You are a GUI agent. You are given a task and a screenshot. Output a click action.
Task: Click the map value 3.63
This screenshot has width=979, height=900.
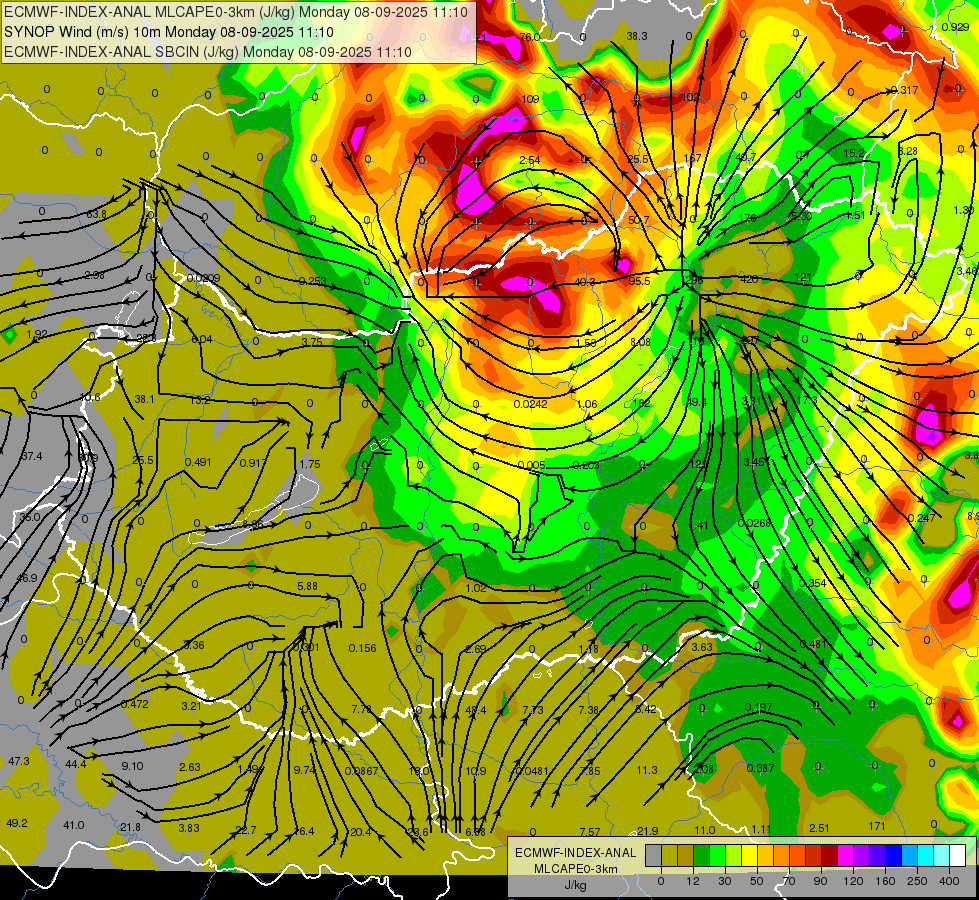[702, 646]
